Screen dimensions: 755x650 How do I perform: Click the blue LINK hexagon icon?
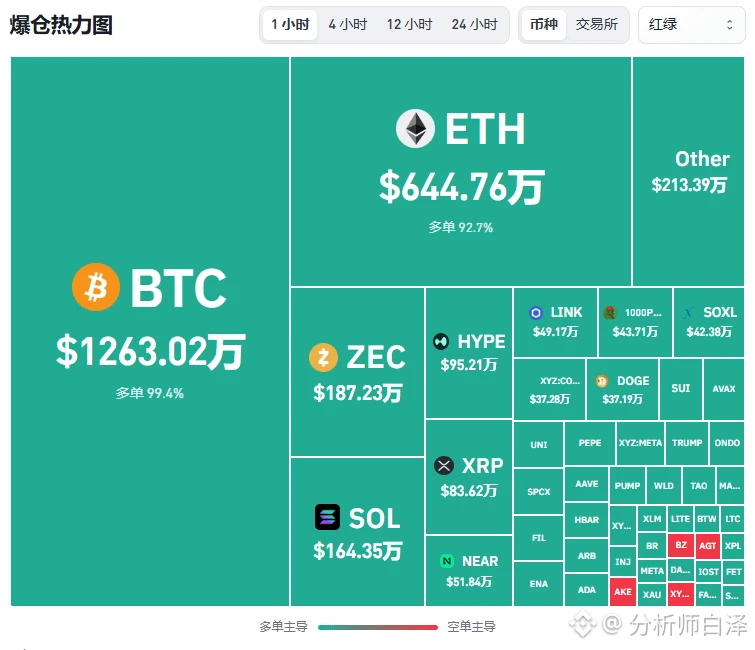coord(535,313)
